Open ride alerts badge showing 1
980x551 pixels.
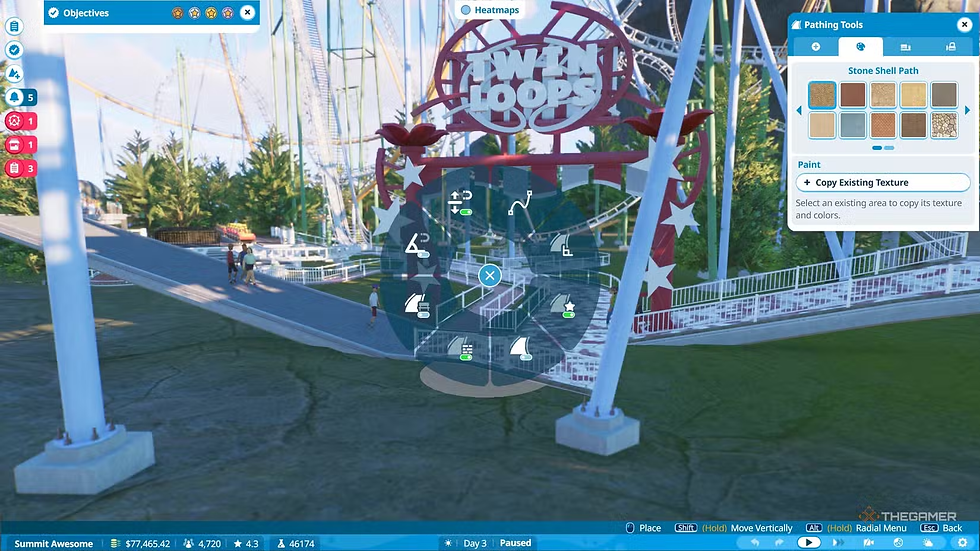21,121
